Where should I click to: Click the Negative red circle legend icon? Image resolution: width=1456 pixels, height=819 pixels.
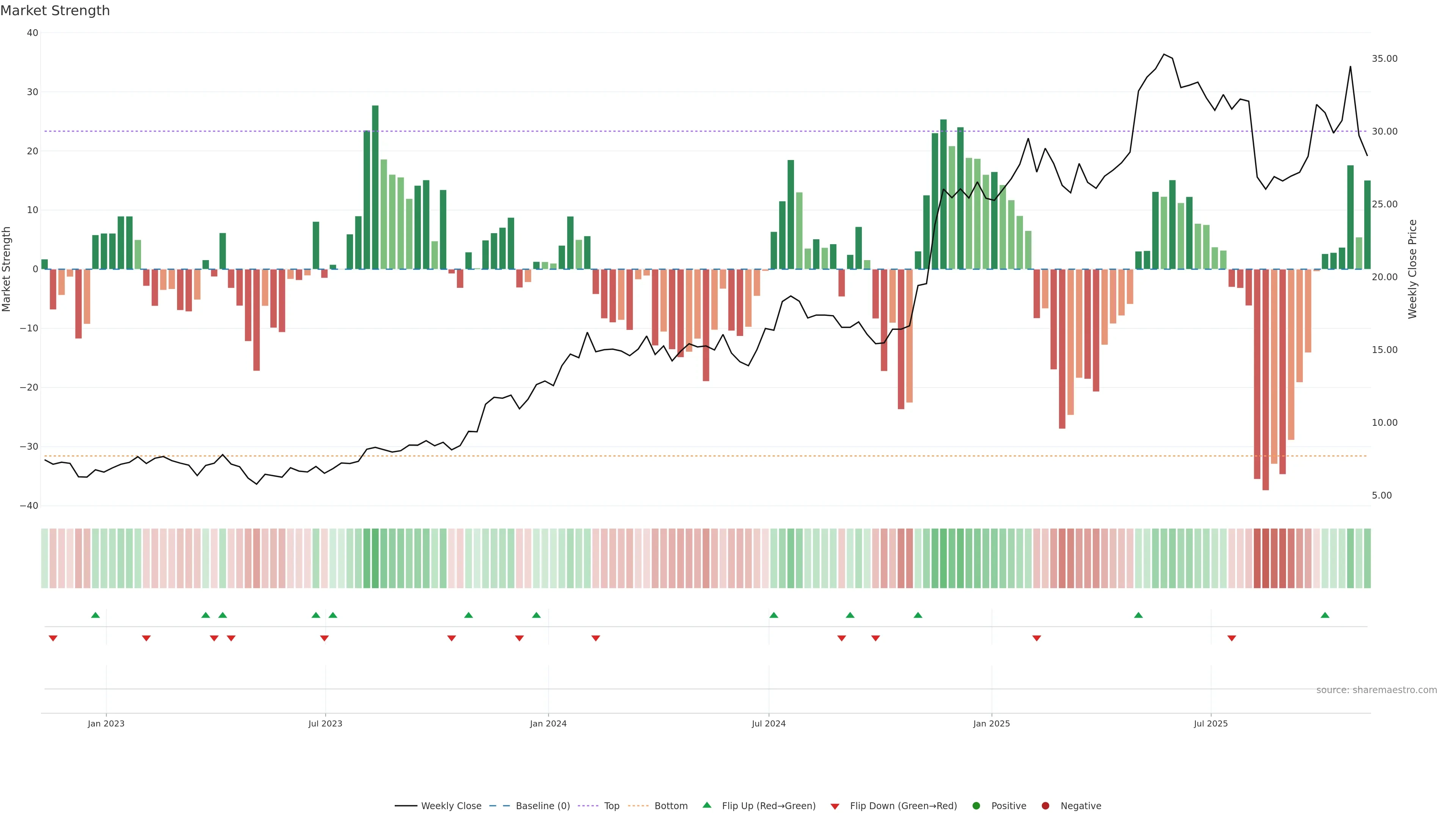pyautogui.click(x=1045, y=806)
